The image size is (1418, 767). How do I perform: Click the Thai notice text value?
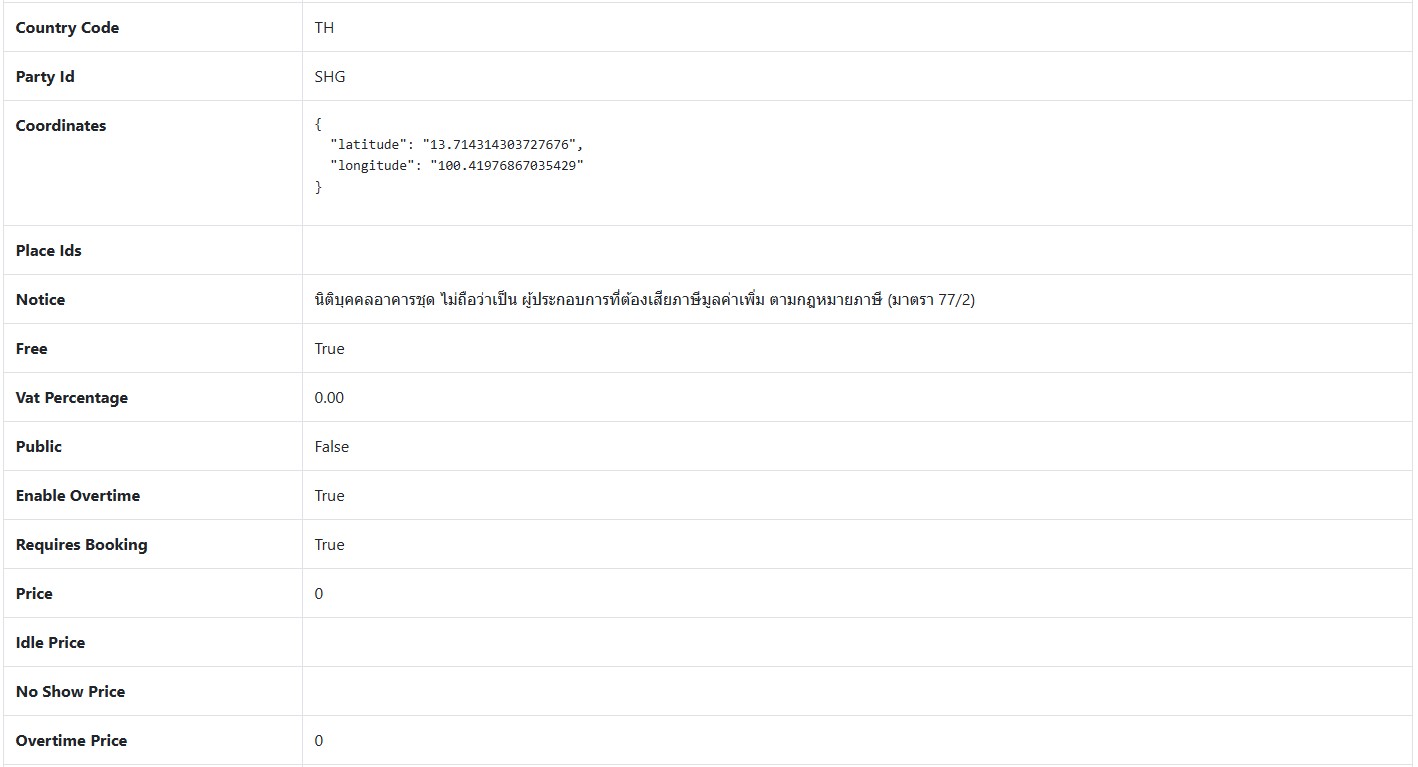click(644, 300)
